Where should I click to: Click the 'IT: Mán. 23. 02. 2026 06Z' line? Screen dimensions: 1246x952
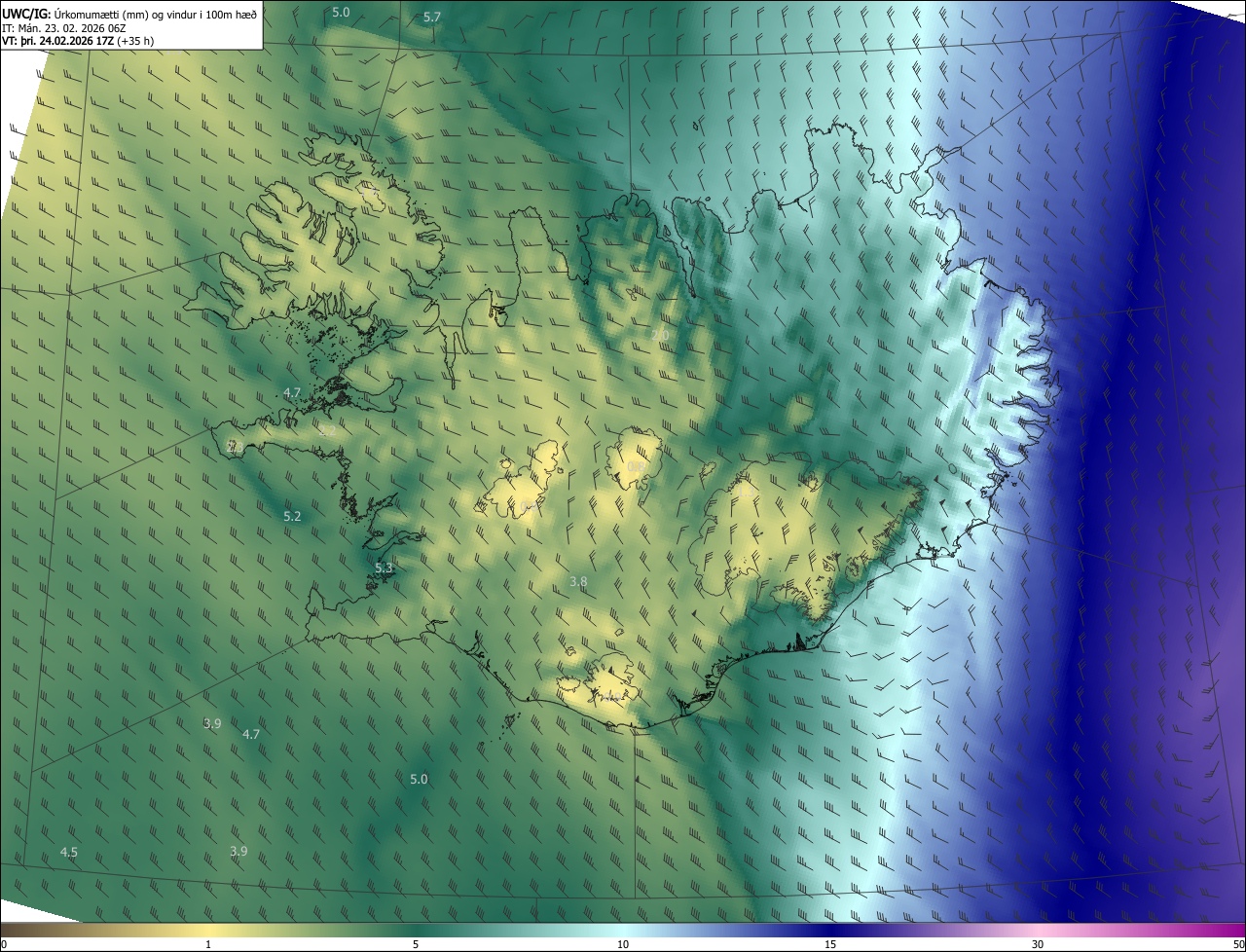click(62, 27)
